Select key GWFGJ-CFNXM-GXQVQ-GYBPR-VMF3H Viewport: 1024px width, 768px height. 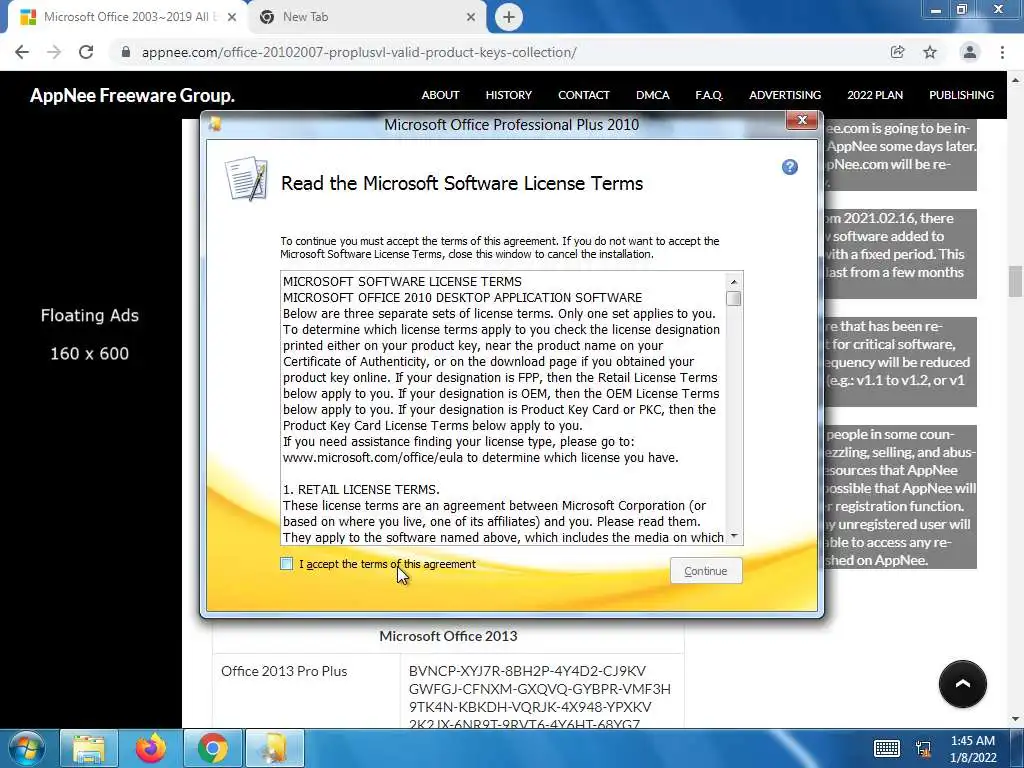(x=539, y=689)
